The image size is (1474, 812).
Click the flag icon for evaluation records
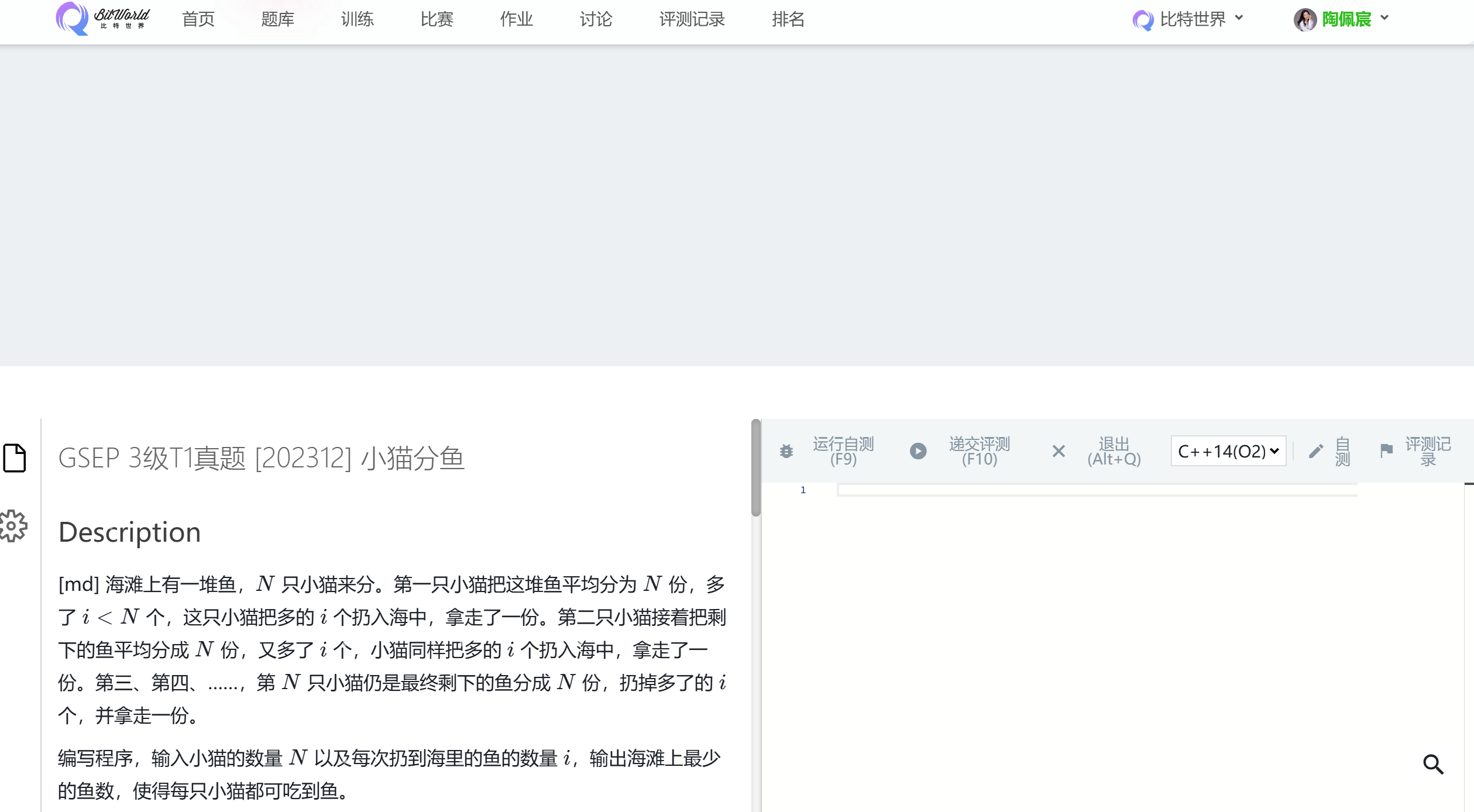click(x=1386, y=451)
